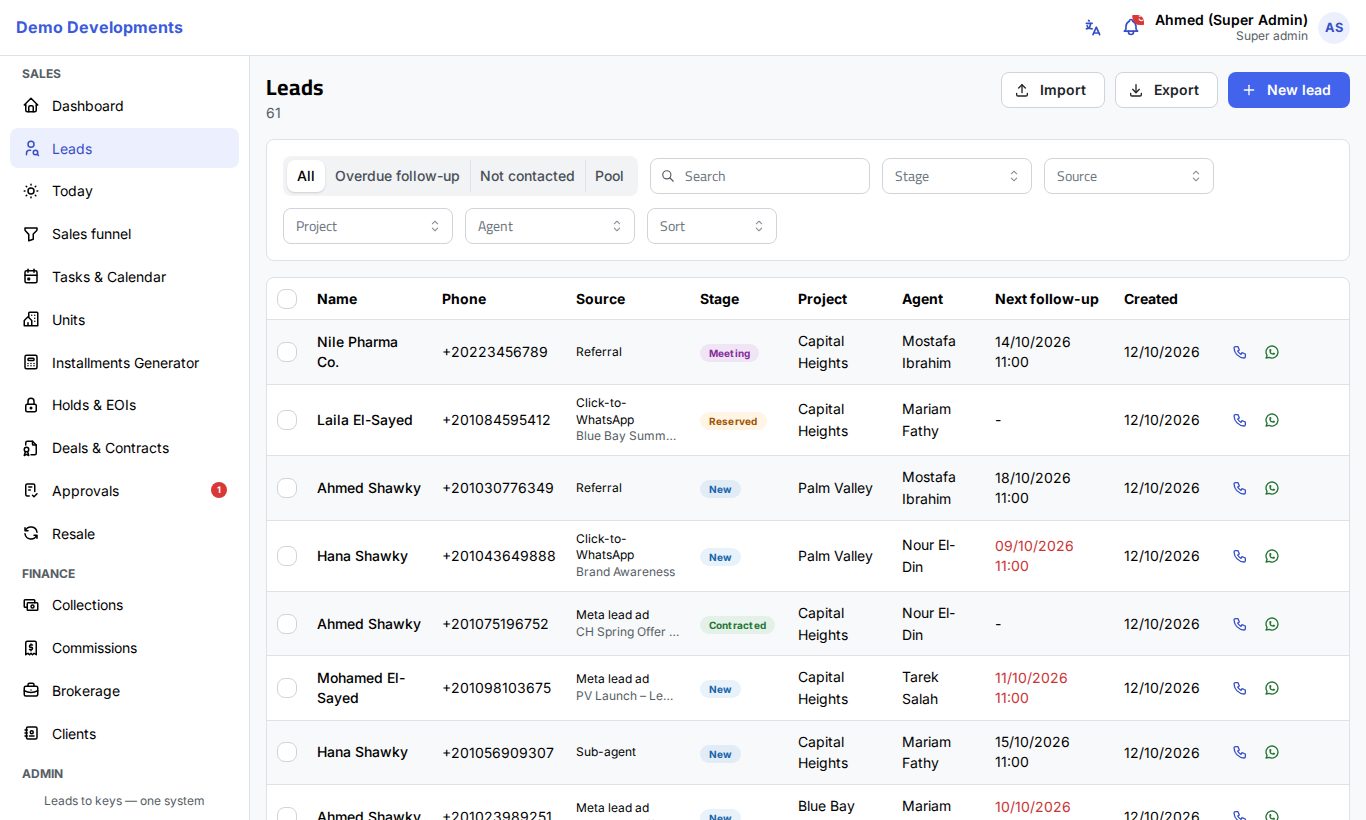This screenshot has height=820, width=1366.
Task: Open WhatsApp icon for Laila El-Sayed
Action: (1272, 420)
